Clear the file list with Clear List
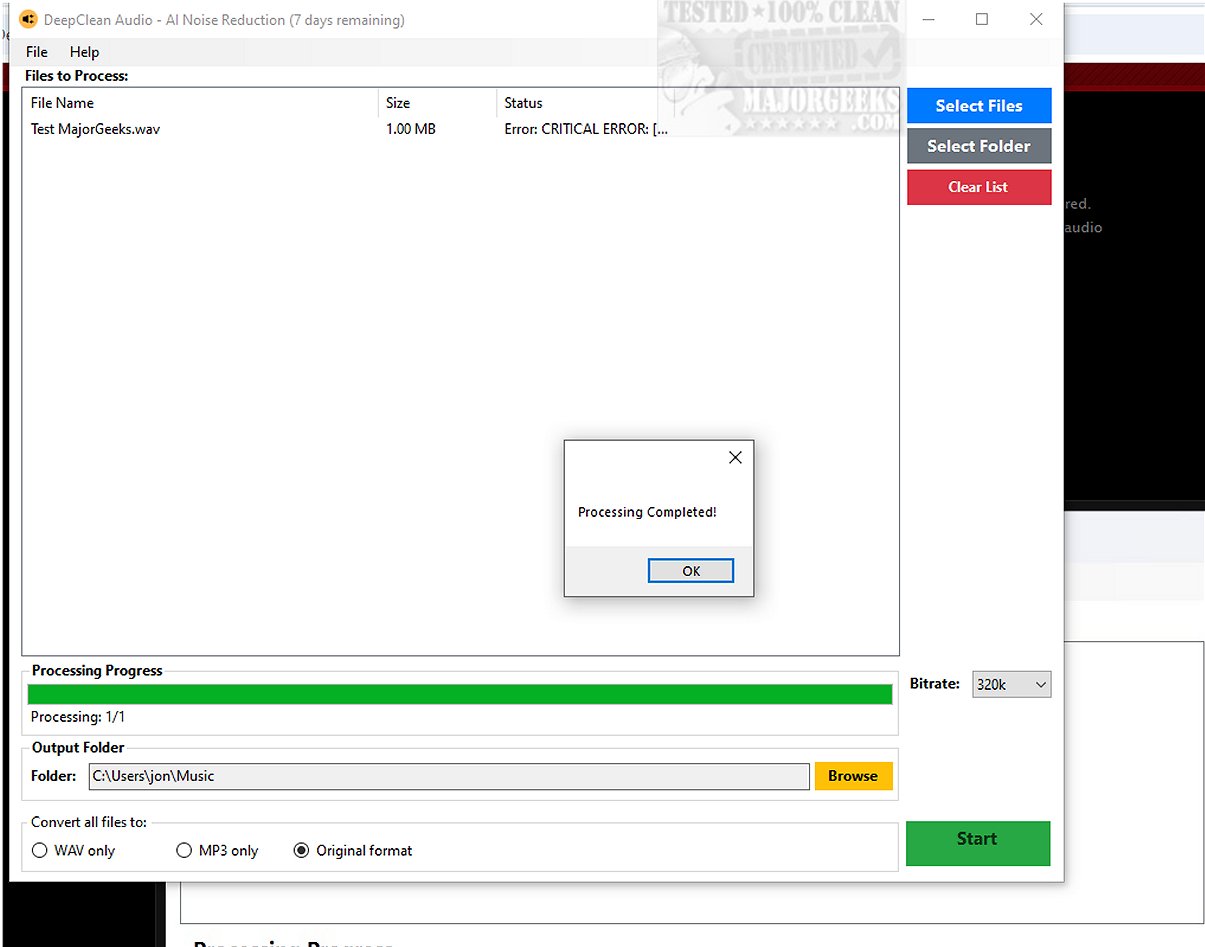 coord(979,187)
